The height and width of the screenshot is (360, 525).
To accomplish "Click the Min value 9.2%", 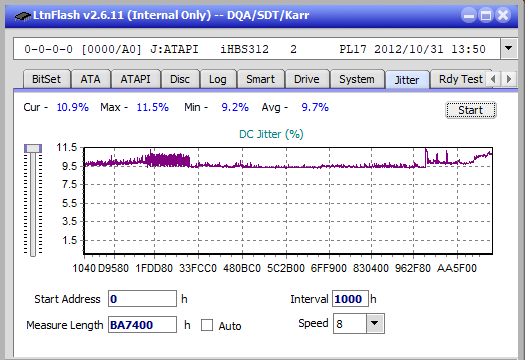I will [235, 107].
